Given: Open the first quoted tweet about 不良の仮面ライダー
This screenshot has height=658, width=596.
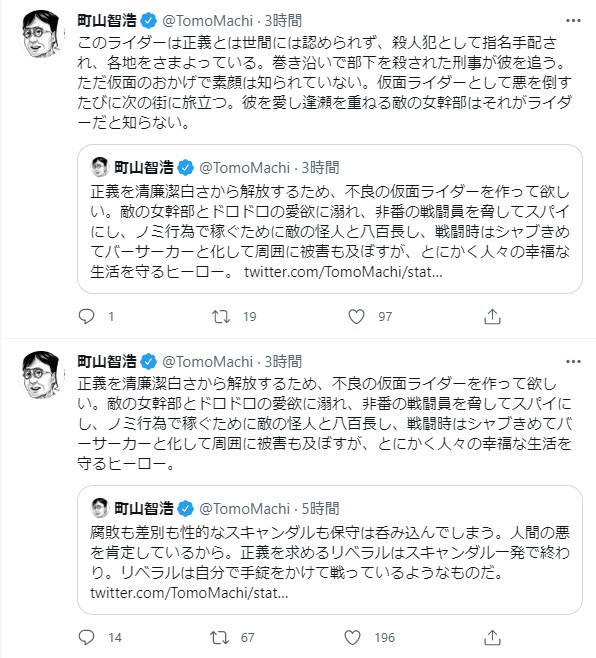Looking at the screenshot, I should pos(330,219).
